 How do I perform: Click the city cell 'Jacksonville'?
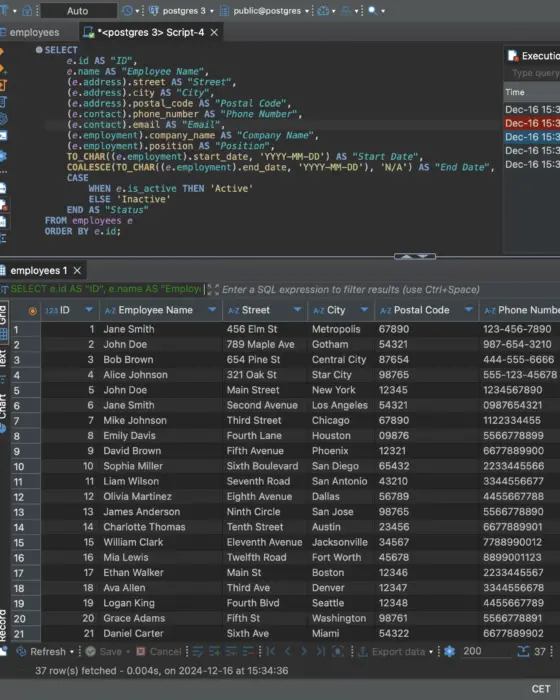pos(339,542)
